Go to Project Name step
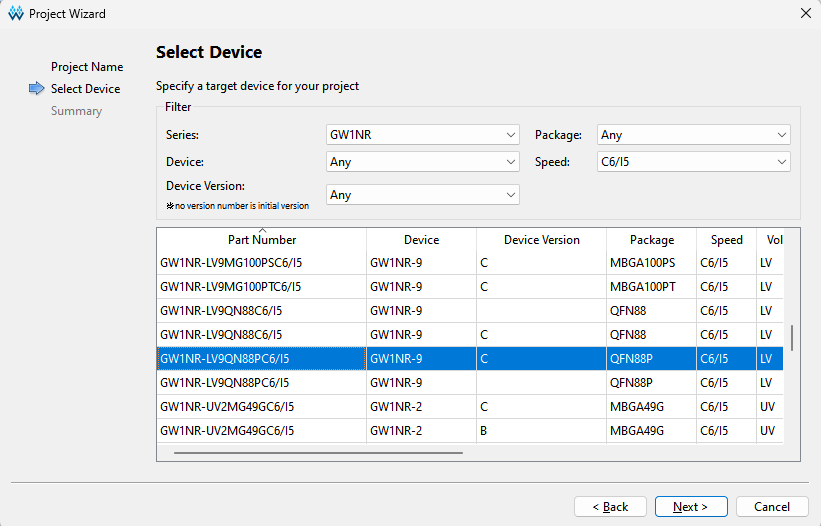821x526 pixels. point(87,67)
